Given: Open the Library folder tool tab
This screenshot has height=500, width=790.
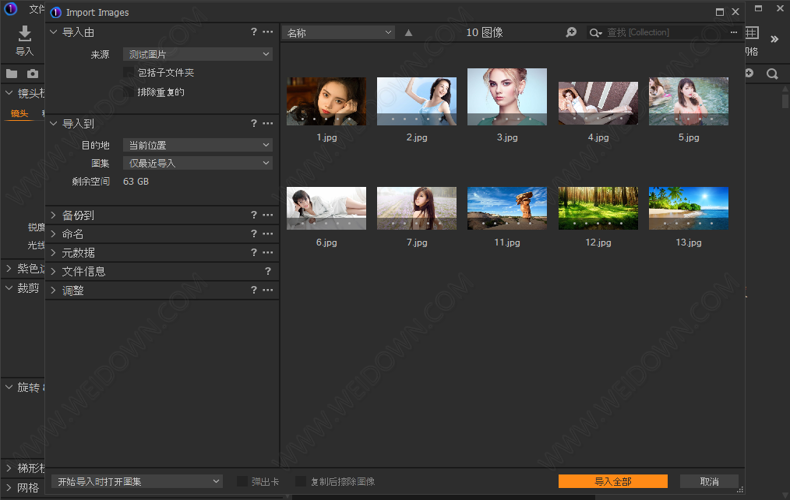Looking at the screenshot, I should [x=12, y=74].
